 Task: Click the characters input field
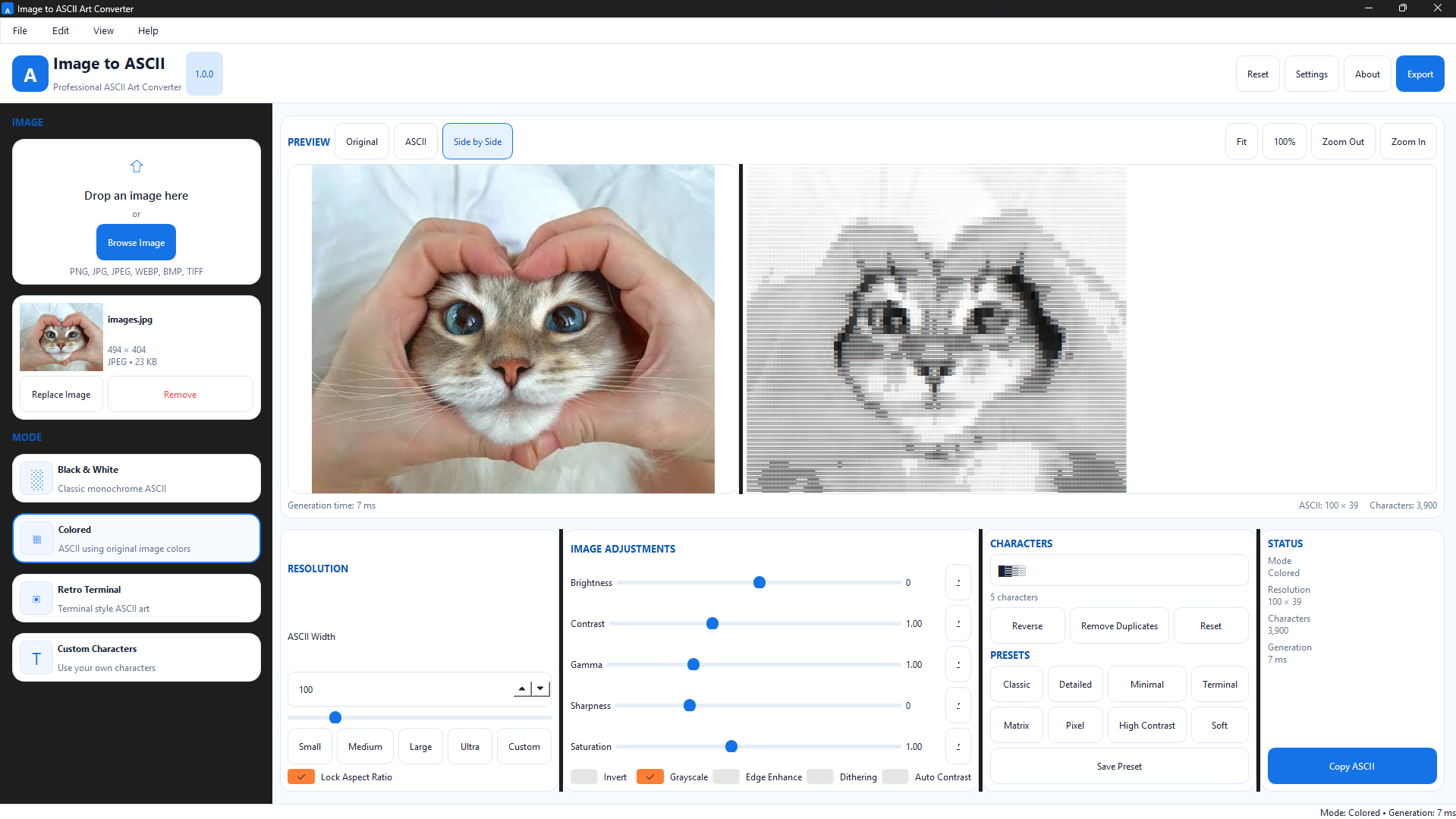point(1119,571)
